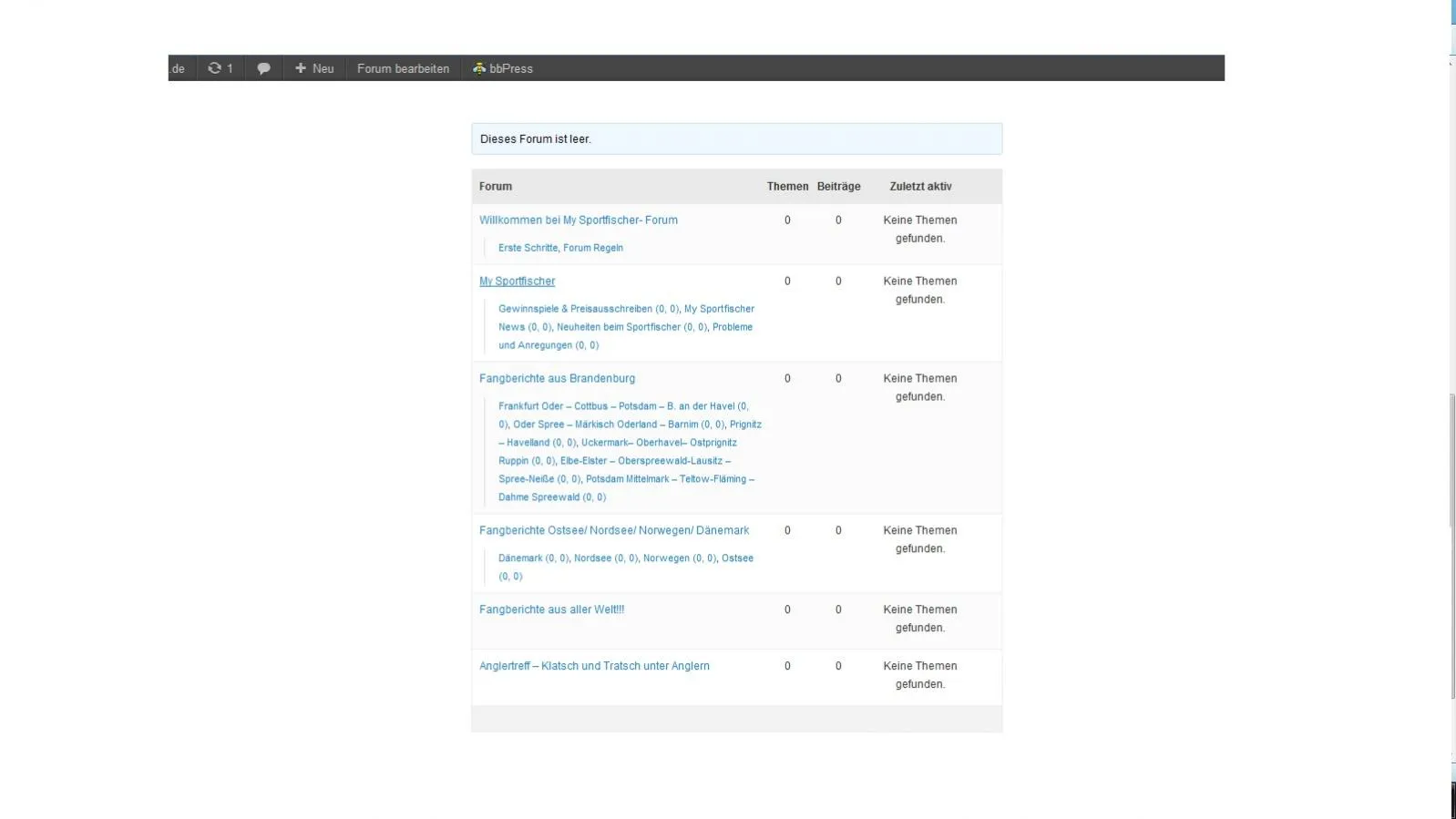Open the comments speech bubble icon
Viewport: 1456px width, 819px height.
tap(263, 68)
